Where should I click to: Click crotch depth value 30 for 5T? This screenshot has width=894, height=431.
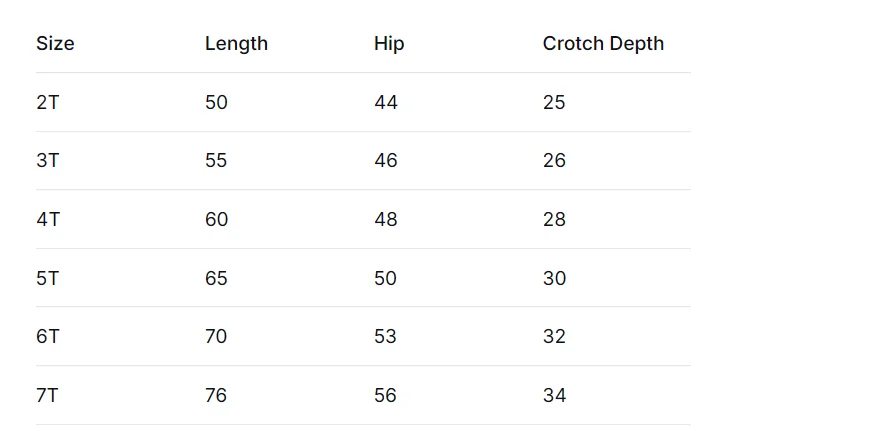[554, 278]
